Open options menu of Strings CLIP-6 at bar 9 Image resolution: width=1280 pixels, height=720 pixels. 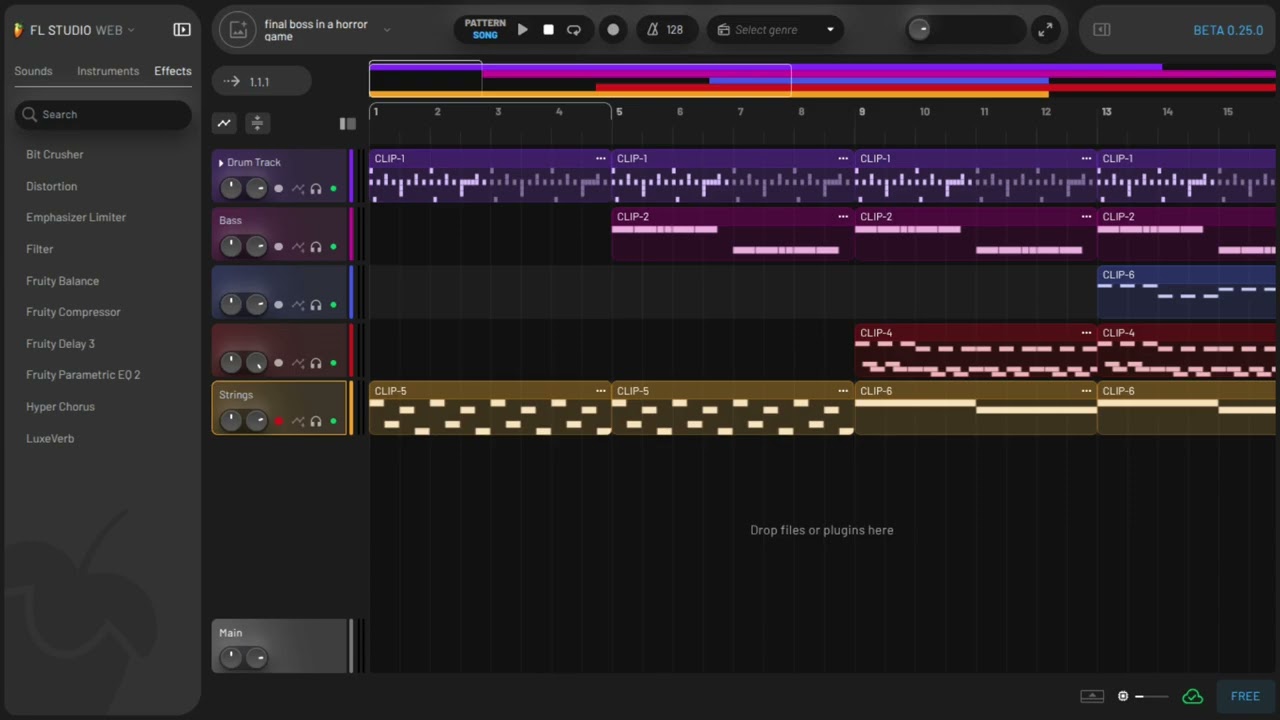pyautogui.click(x=1086, y=390)
